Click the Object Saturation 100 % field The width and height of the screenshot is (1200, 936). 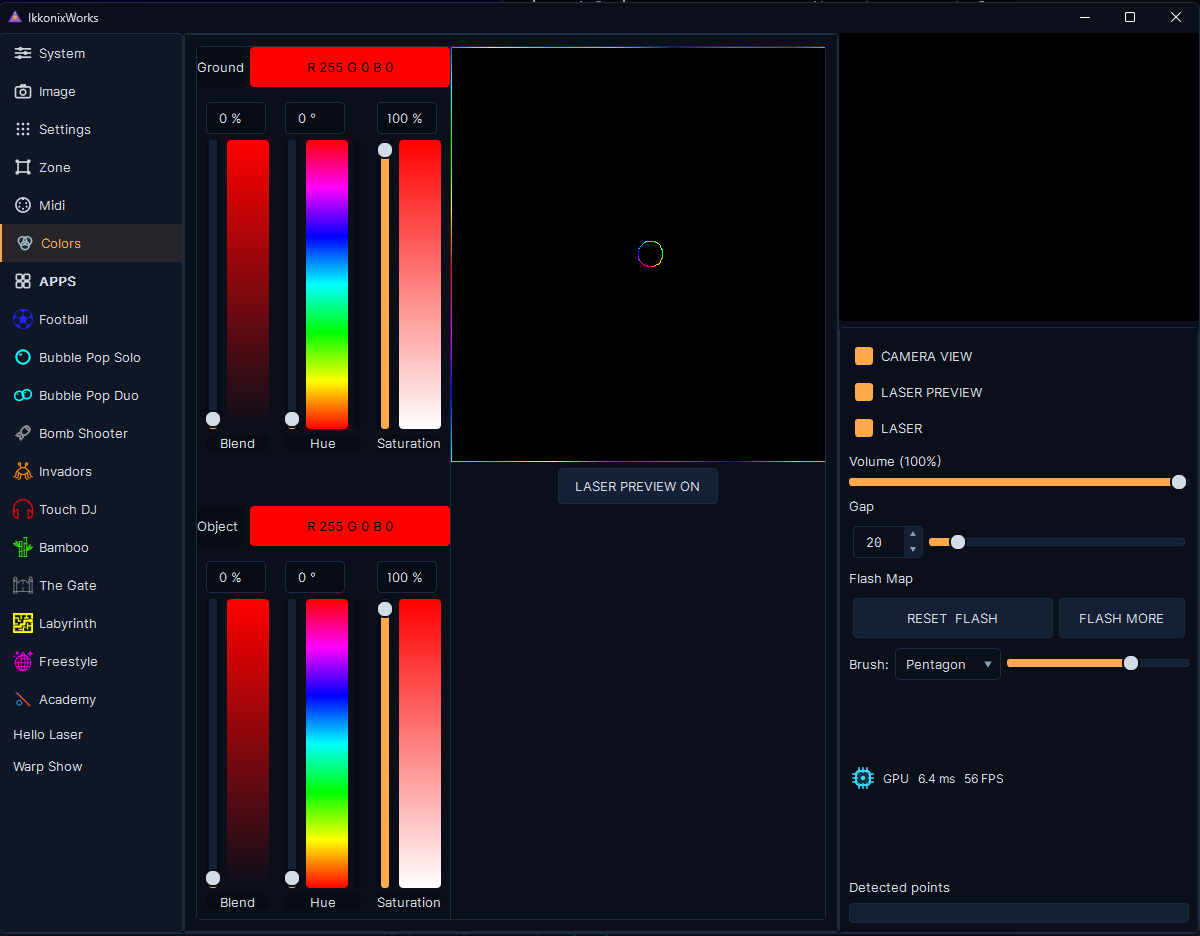pos(407,577)
